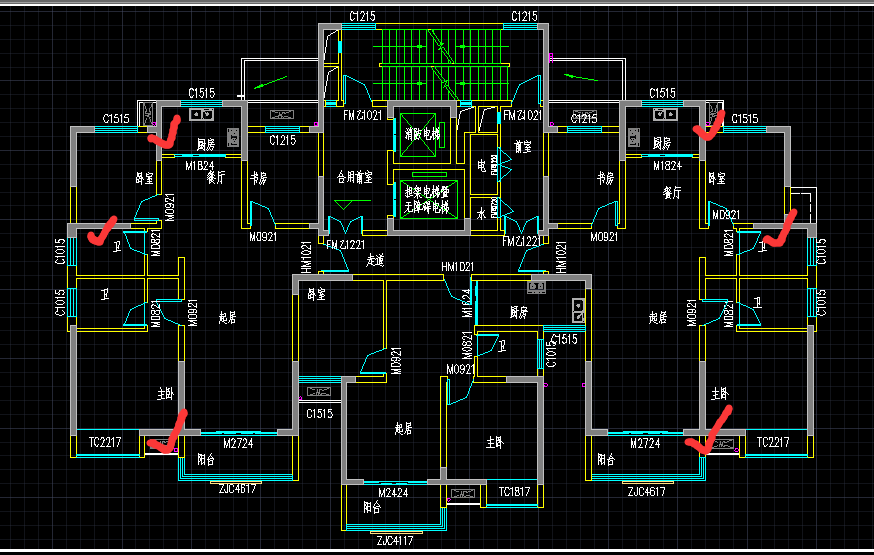This screenshot has width=874, height=555.
Task: Click the 水 water shaft room
Action: pos(482,214)
